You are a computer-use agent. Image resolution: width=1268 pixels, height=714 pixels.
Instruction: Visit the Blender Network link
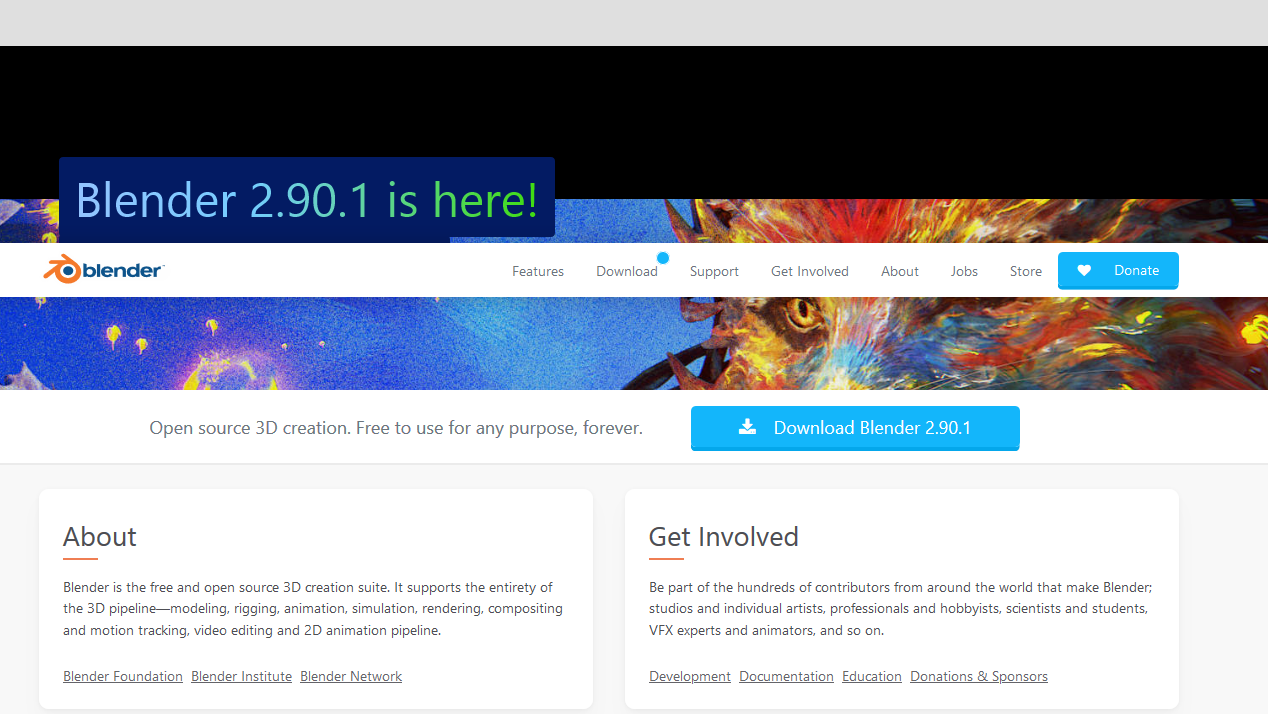click(x=351, y=677)
